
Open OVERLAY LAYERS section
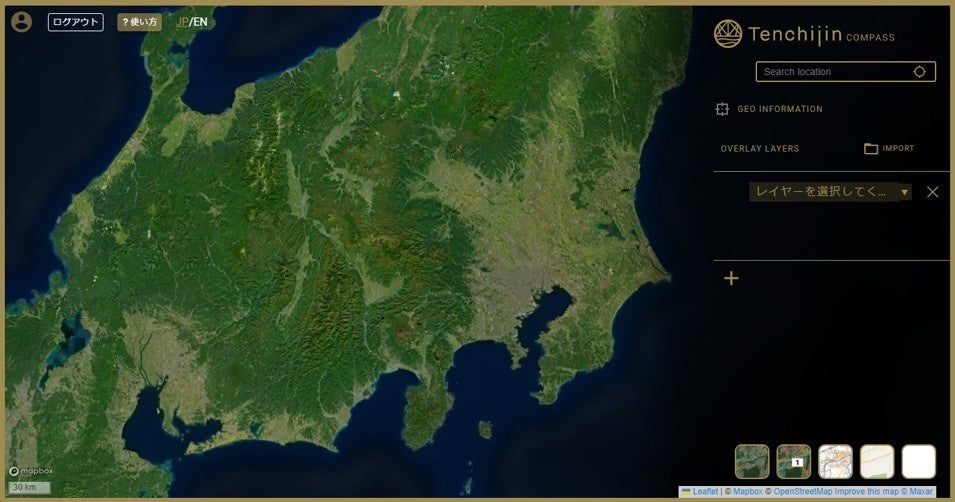pyautogui.click(x=759, y=149)
